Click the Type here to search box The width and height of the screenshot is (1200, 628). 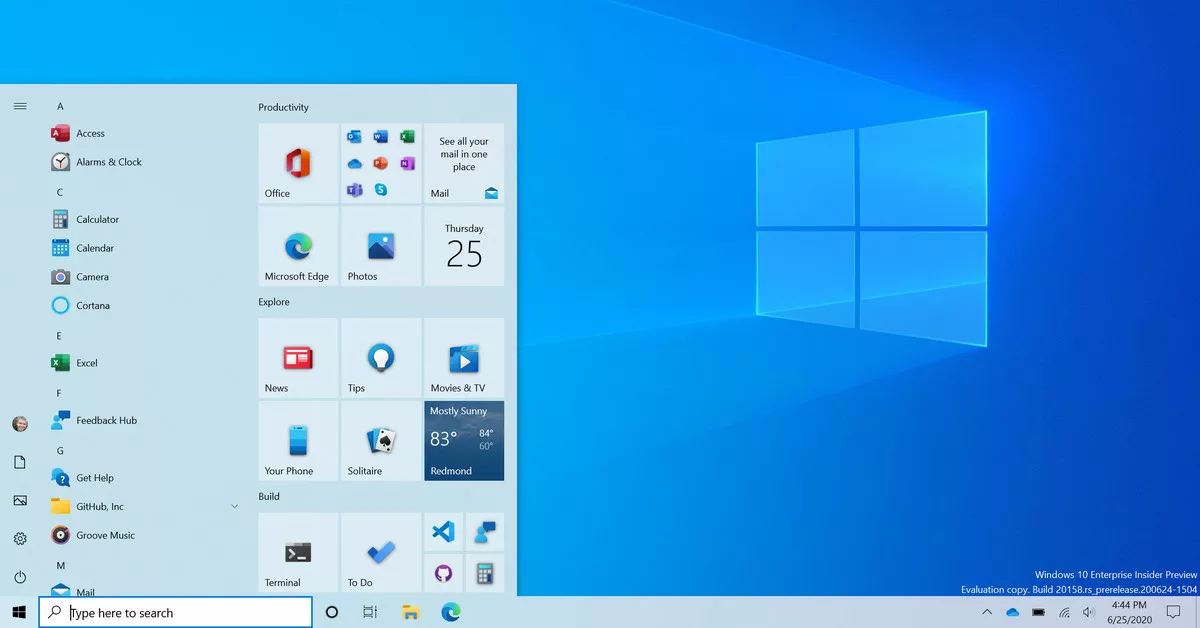[x=176, y=612]
